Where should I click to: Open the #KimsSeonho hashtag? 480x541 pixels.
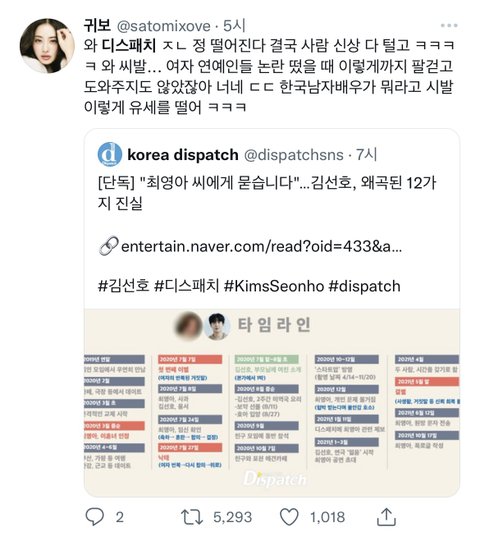pos(274,286)
